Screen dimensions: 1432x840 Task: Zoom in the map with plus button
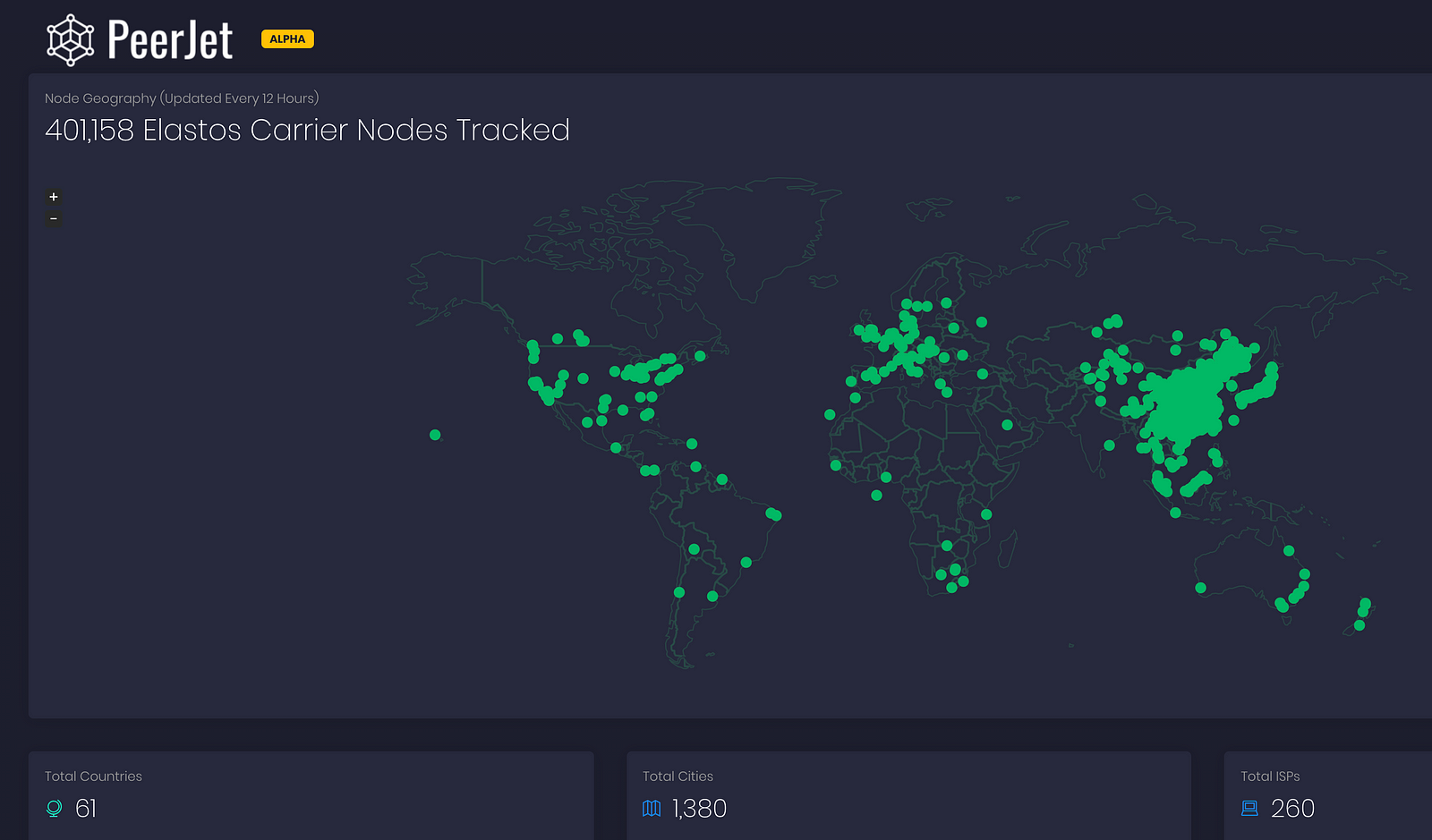coord(54,197)
